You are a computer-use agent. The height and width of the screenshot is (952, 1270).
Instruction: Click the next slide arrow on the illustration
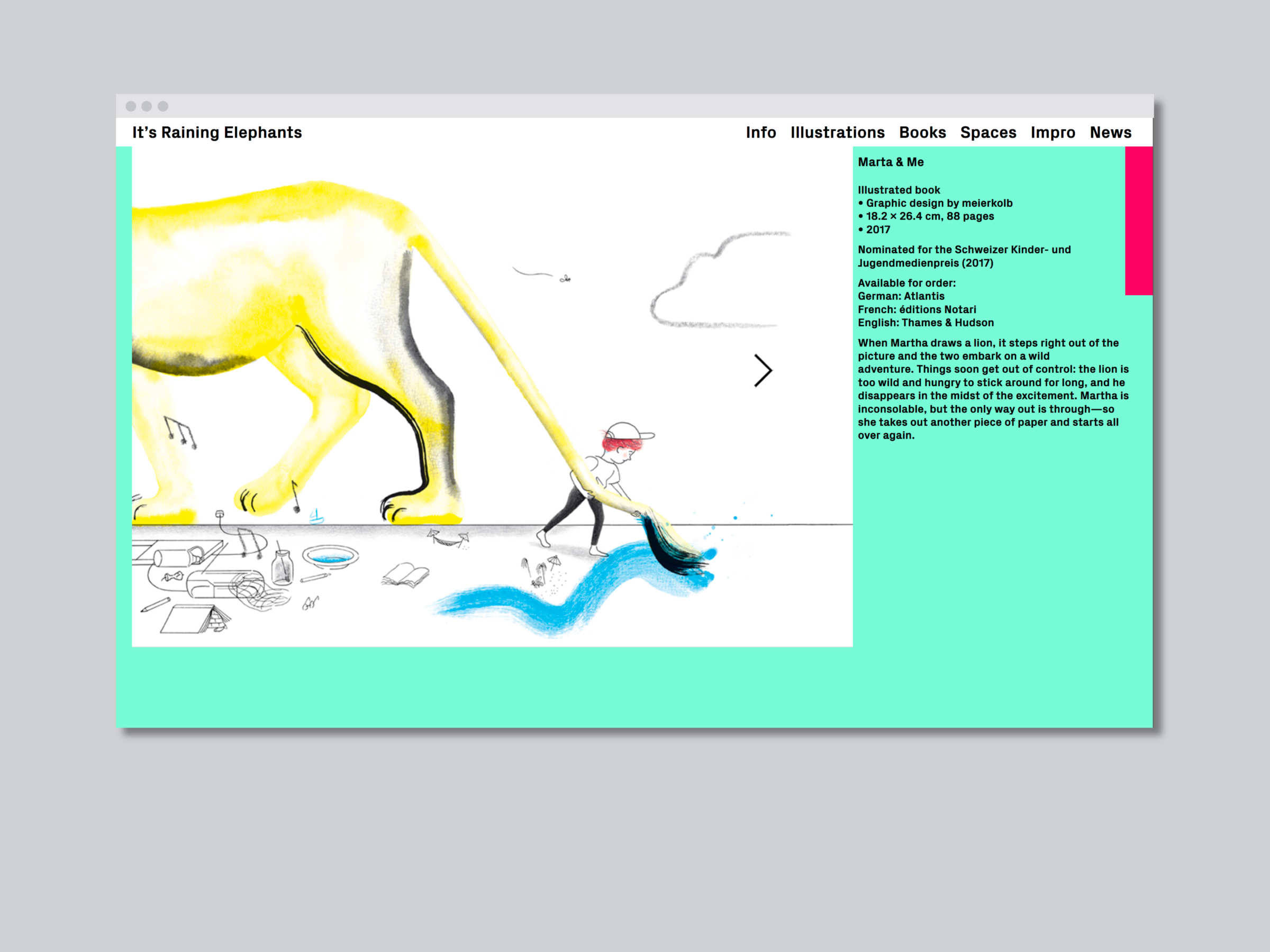763,371
